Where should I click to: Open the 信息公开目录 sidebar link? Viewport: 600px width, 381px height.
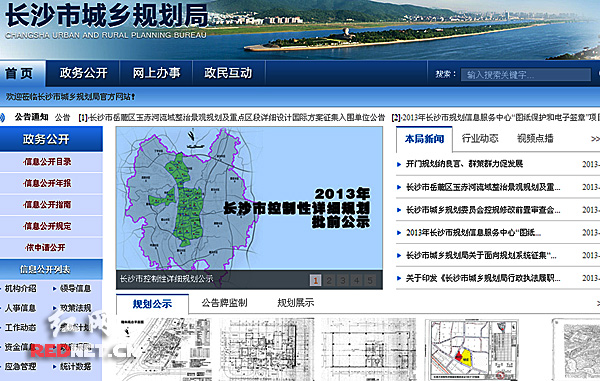(47, 162)
